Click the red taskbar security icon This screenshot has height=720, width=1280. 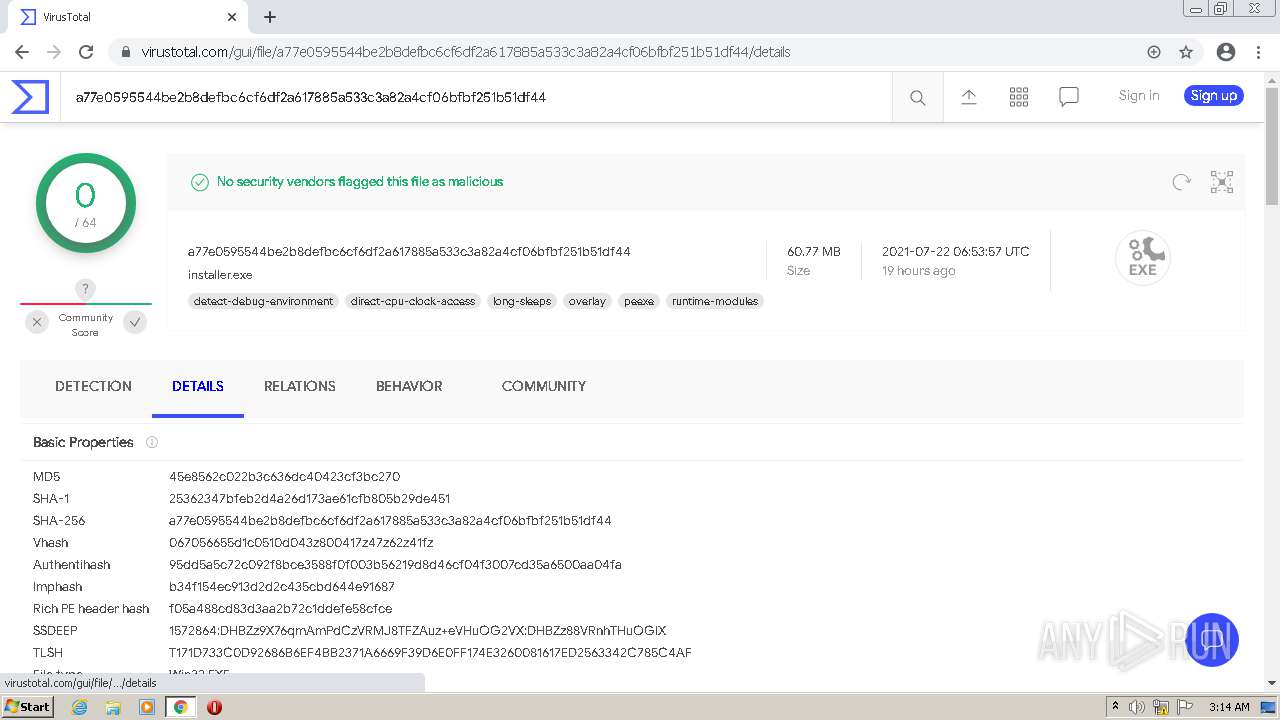point(214,707)
